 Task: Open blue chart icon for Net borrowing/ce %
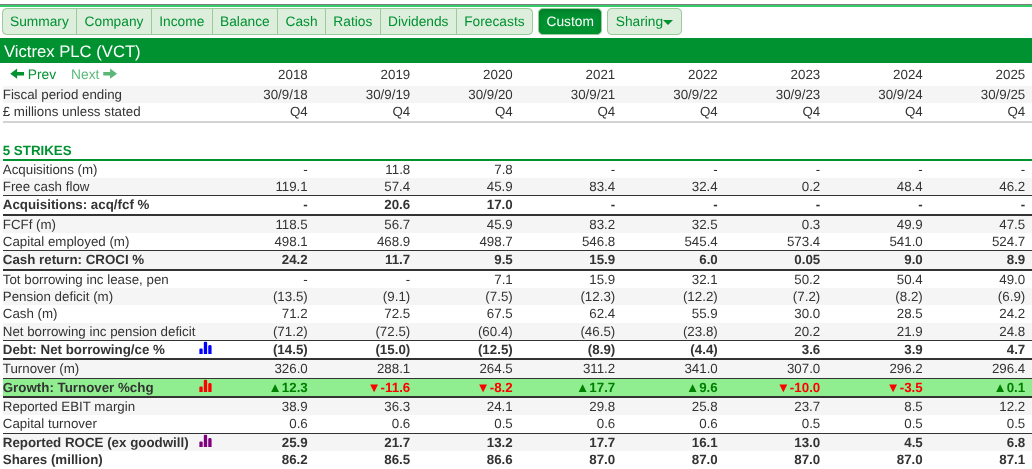pyautogui.click(x=205, y=349)
